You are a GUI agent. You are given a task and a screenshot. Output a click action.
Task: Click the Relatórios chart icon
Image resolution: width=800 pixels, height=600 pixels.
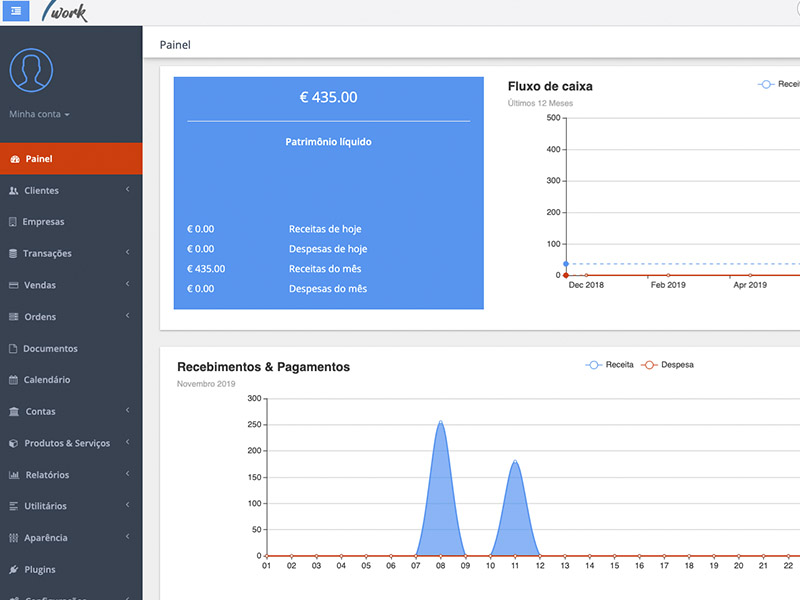point(13,475)
